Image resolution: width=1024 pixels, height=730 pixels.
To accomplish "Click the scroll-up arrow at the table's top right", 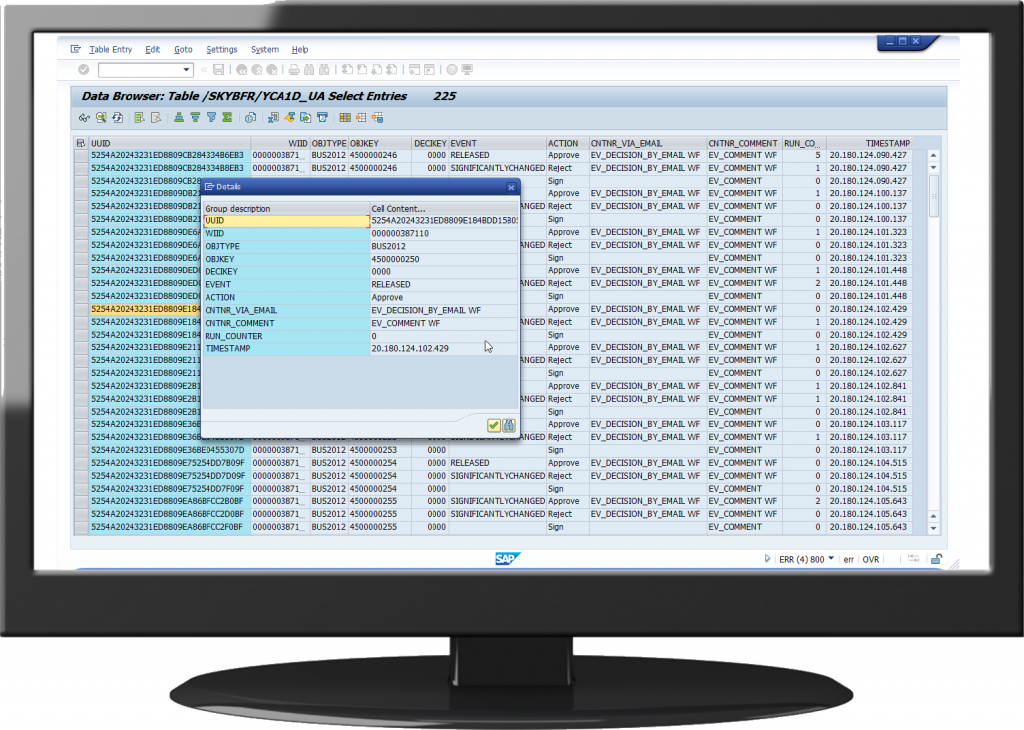I will 933,155.
